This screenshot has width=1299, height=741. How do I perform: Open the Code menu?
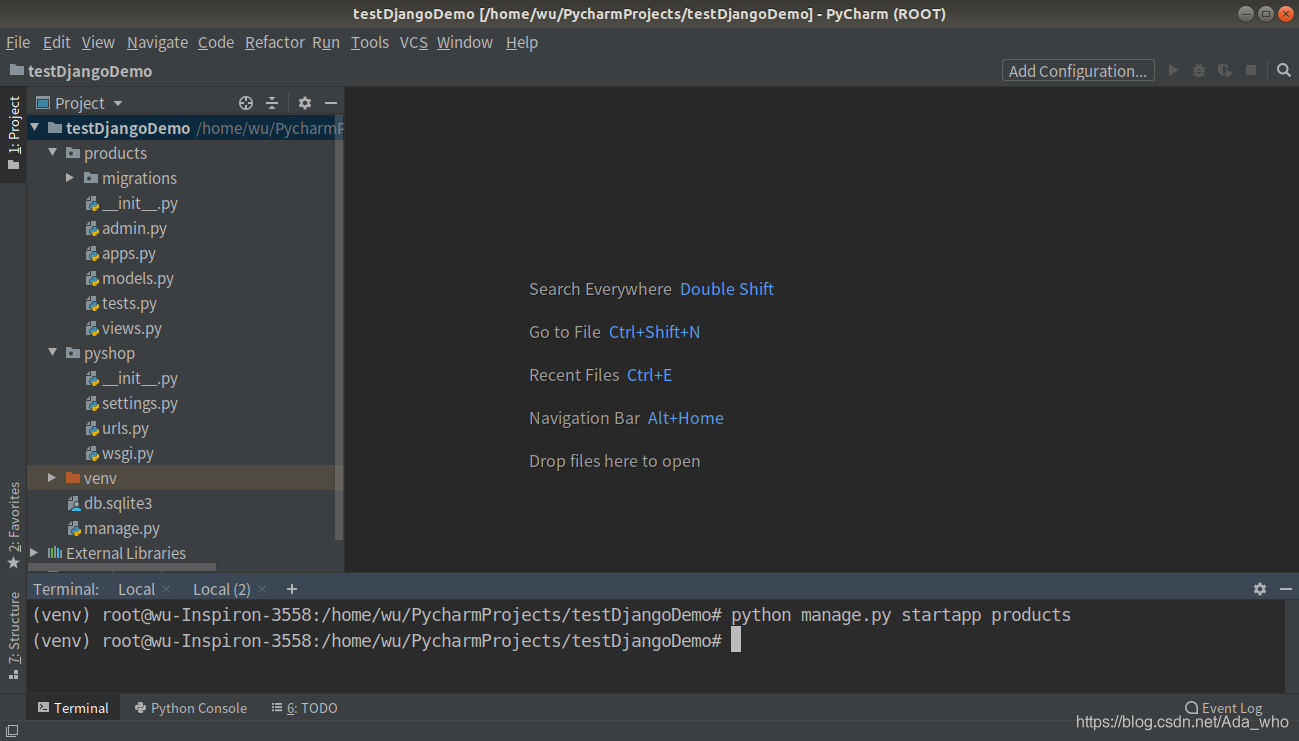[x=216, y=42]
